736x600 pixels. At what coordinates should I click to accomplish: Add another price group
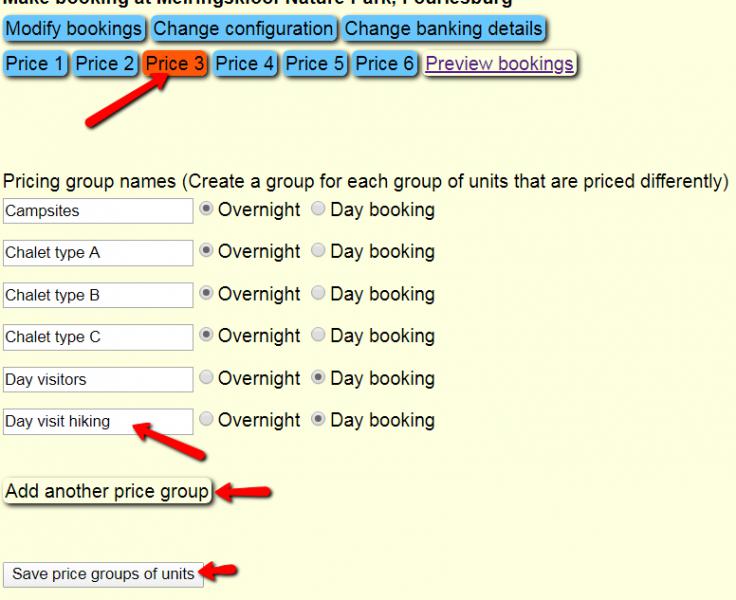(x=107, y=492)
